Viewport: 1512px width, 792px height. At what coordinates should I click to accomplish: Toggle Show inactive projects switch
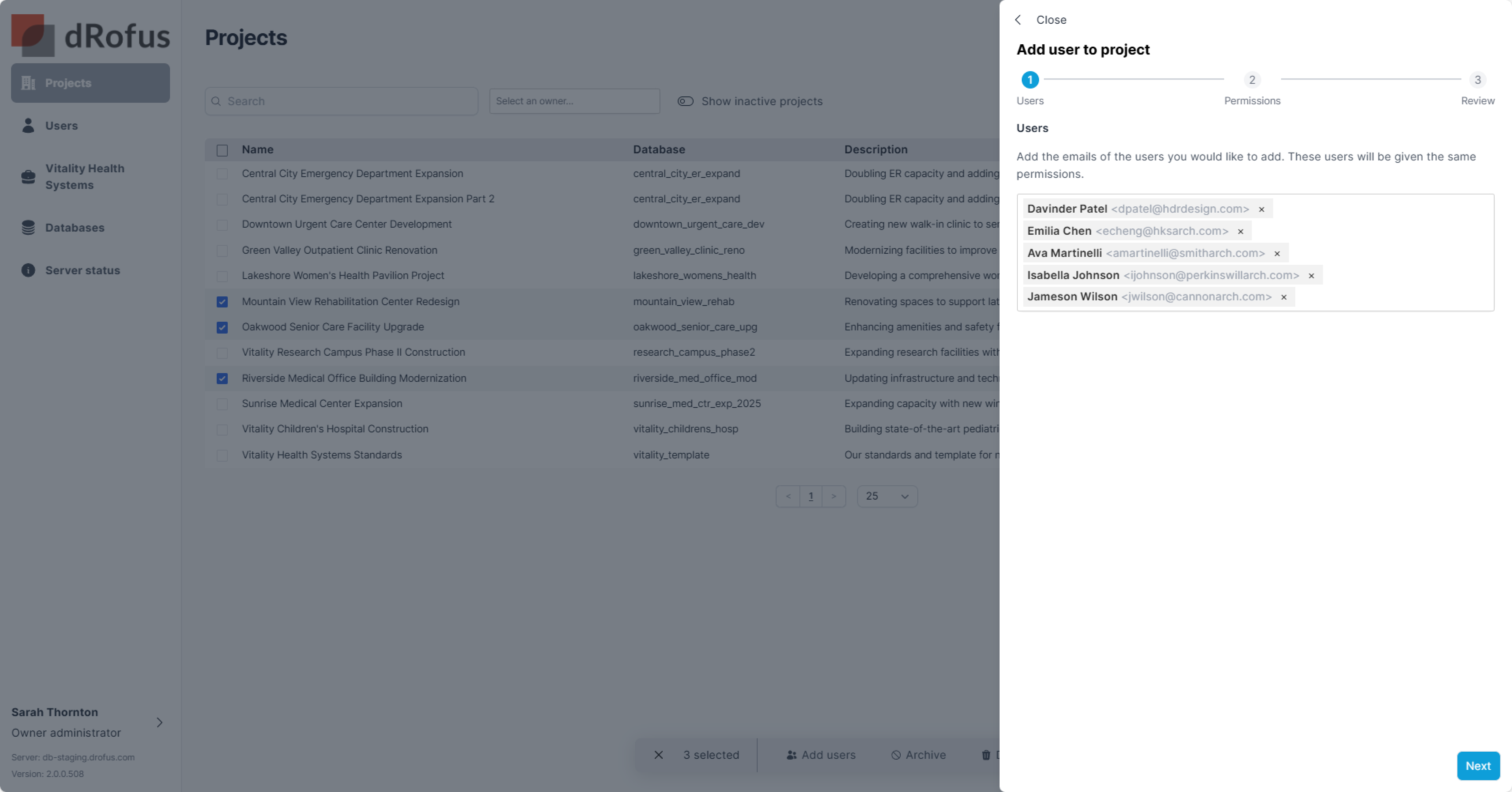(x=685, y=102)
